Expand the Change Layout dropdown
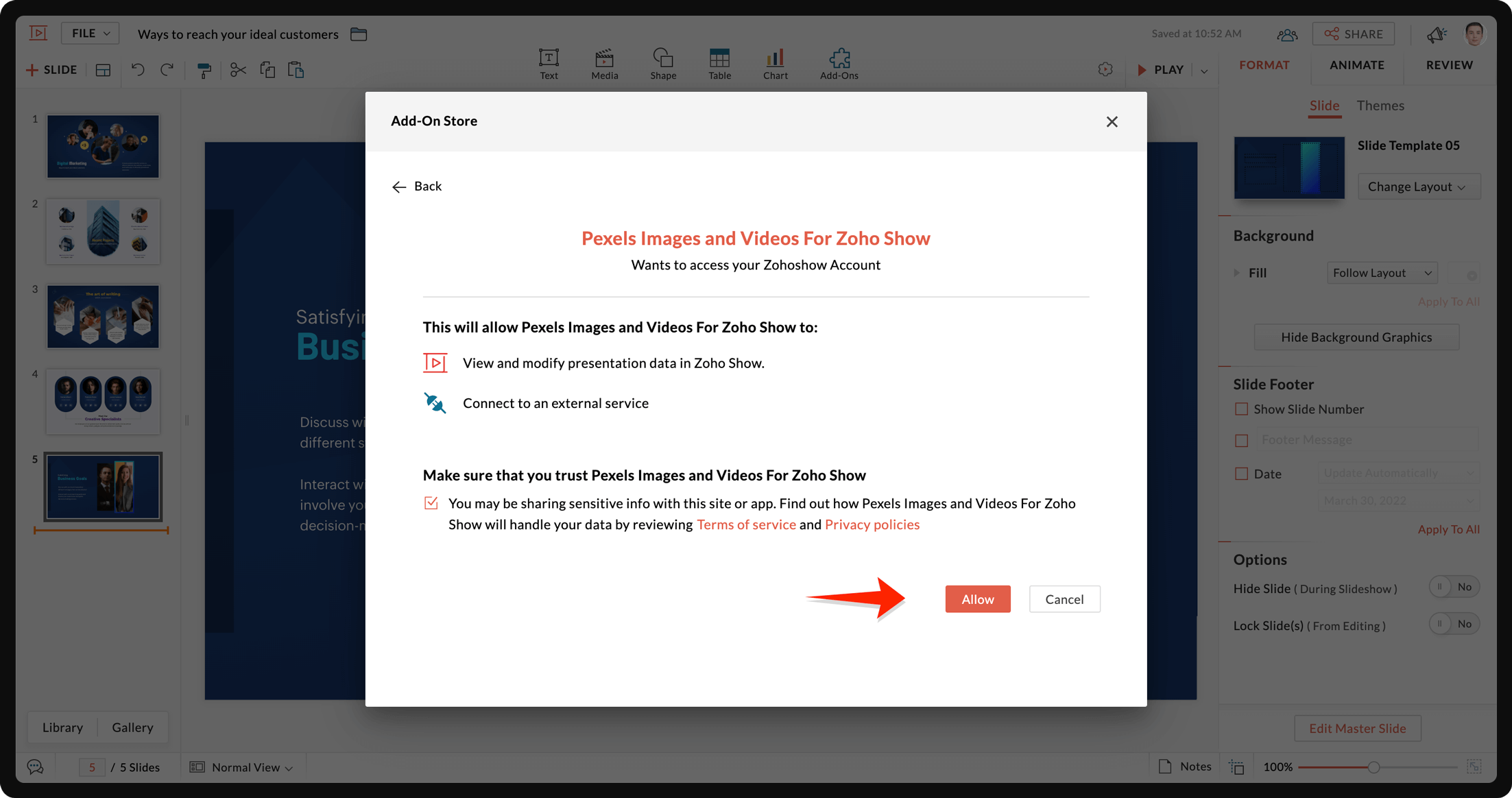Image resolution: width=1512 pixels, height=798 pixels. coord(1418,186)
